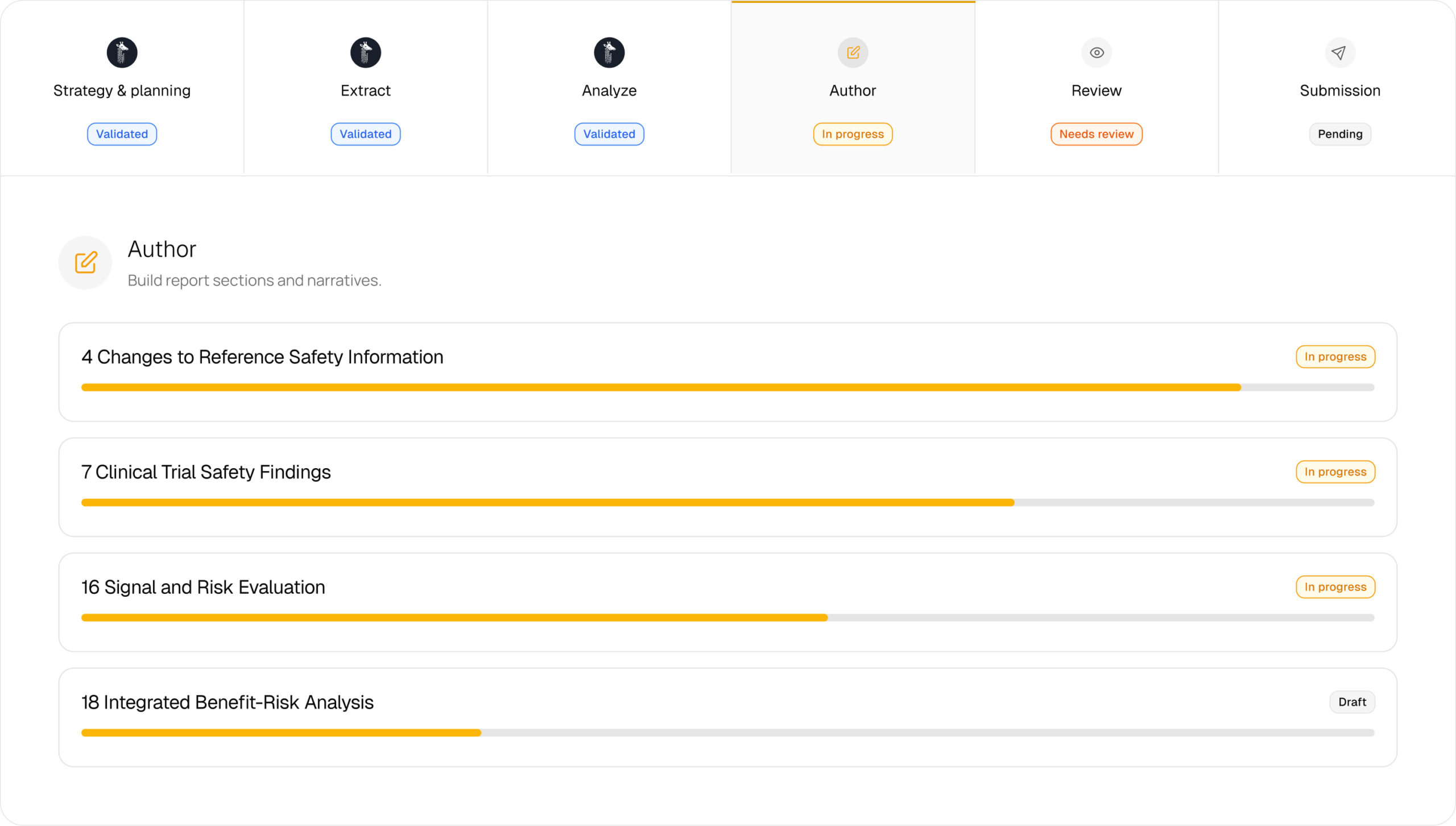Click In progress badge on Reference Safety Information
The image size is (1456, 826).
(1335, 357)
